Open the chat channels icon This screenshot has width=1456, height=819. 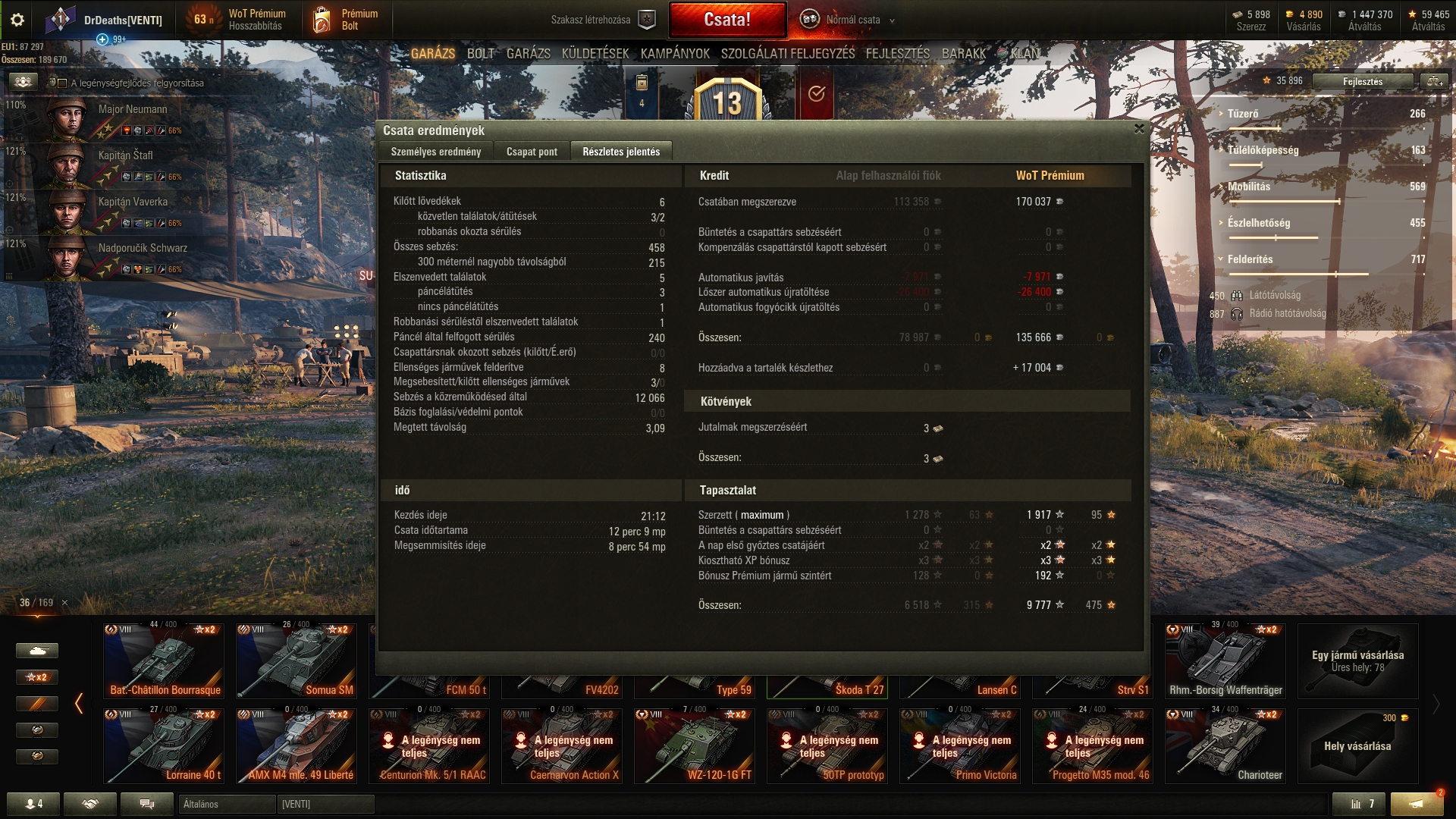147,804
